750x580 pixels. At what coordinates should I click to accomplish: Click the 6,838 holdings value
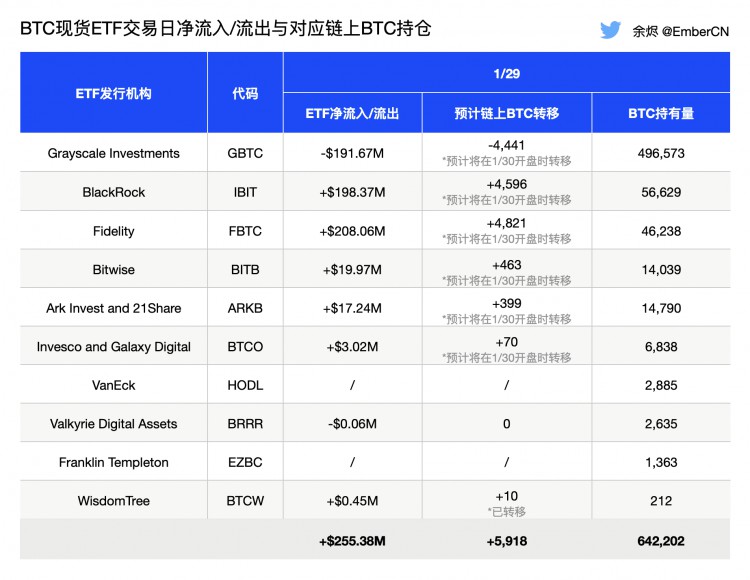(661, 347)
